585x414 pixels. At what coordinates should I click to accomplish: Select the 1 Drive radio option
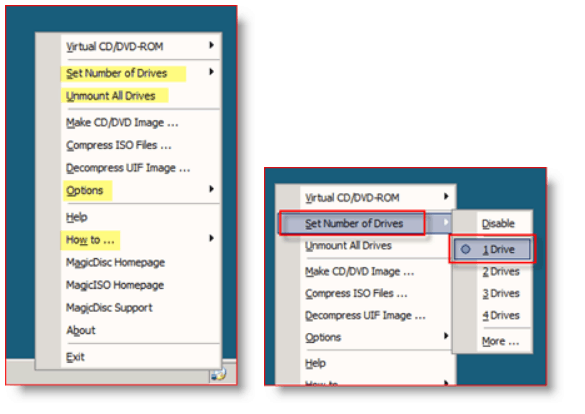pyautogui.click(x=492, y=249)
